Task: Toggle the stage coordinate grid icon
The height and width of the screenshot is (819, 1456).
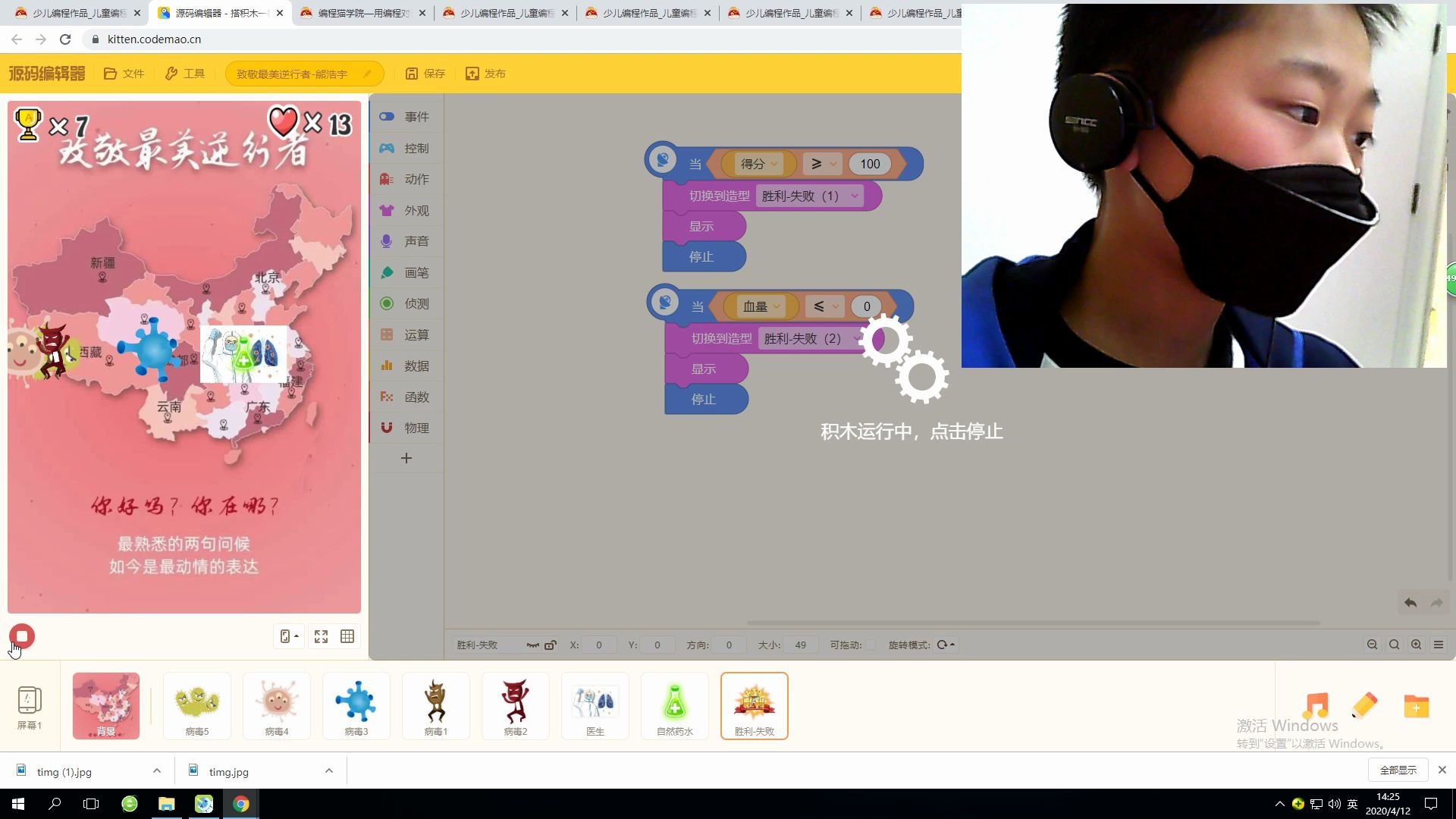Action: (x=347, y=636)
